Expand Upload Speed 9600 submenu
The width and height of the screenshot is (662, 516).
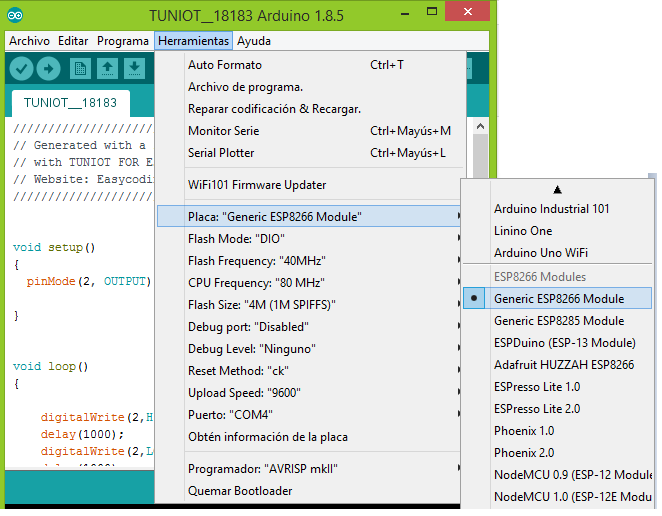pos(309,393)
